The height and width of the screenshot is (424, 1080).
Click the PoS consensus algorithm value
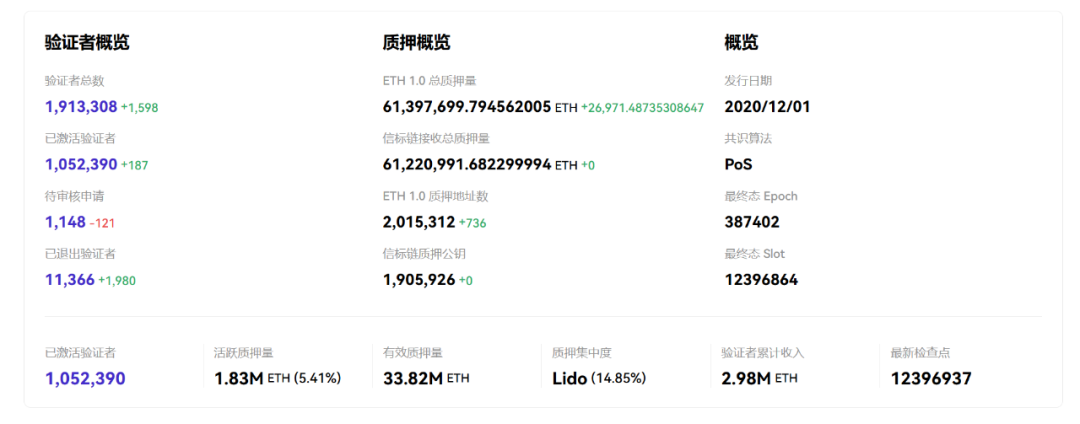click(738, 165)
